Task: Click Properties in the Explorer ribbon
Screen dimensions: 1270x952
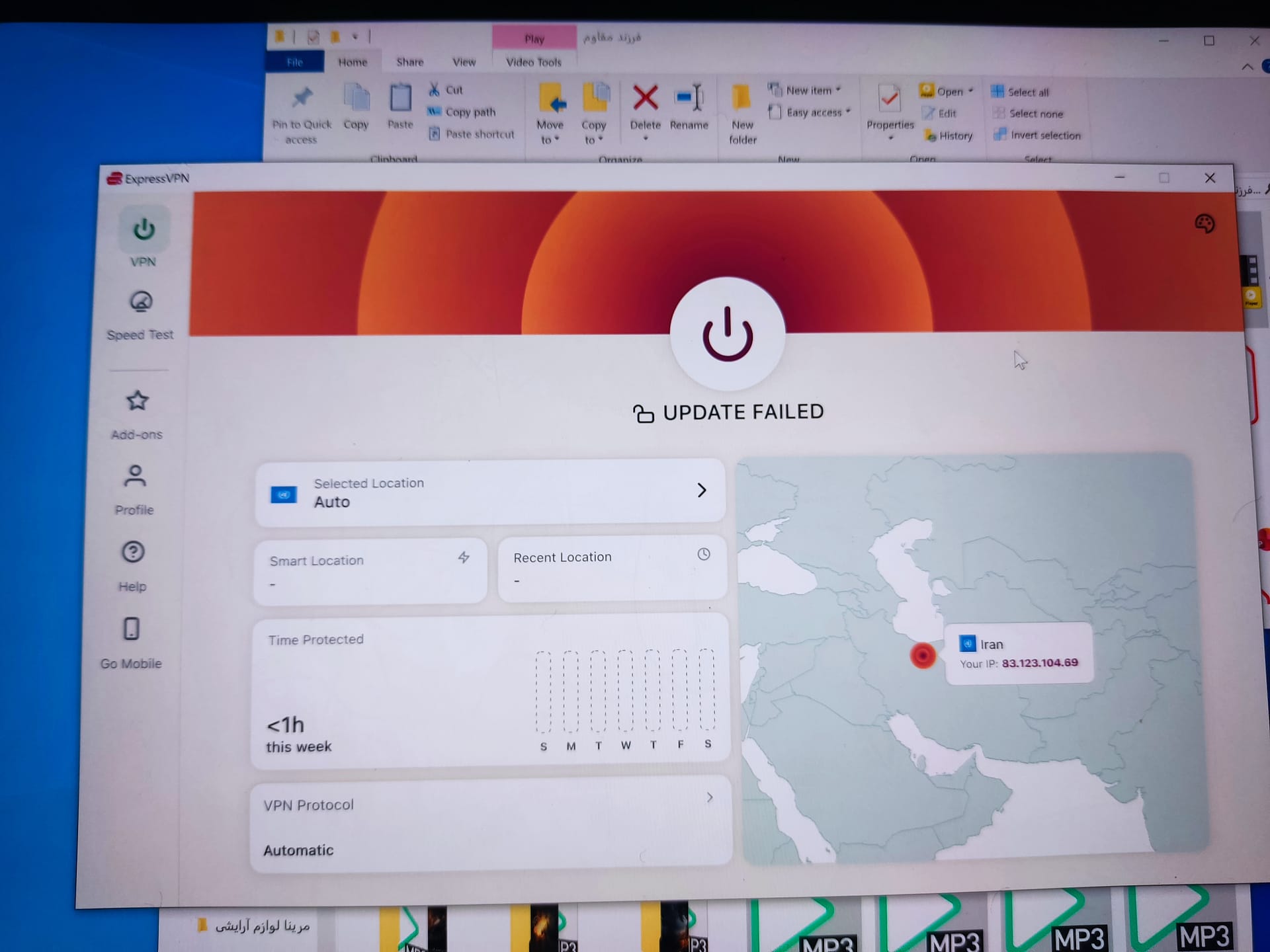Action: pos(890,112)
